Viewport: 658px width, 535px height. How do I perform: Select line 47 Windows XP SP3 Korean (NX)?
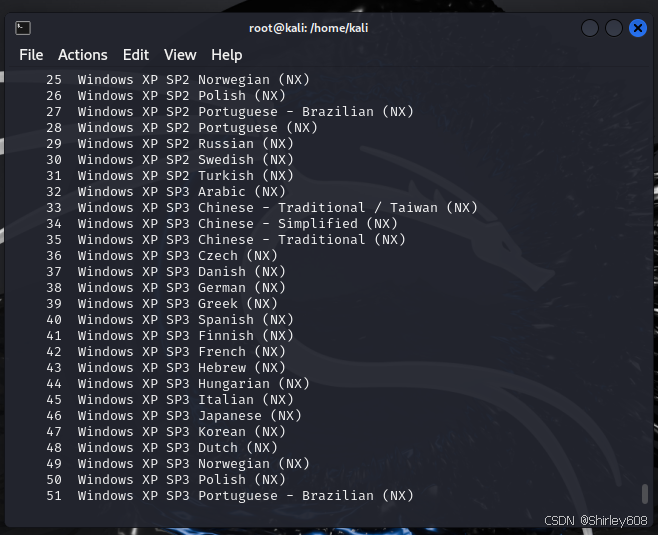(166, 431)
